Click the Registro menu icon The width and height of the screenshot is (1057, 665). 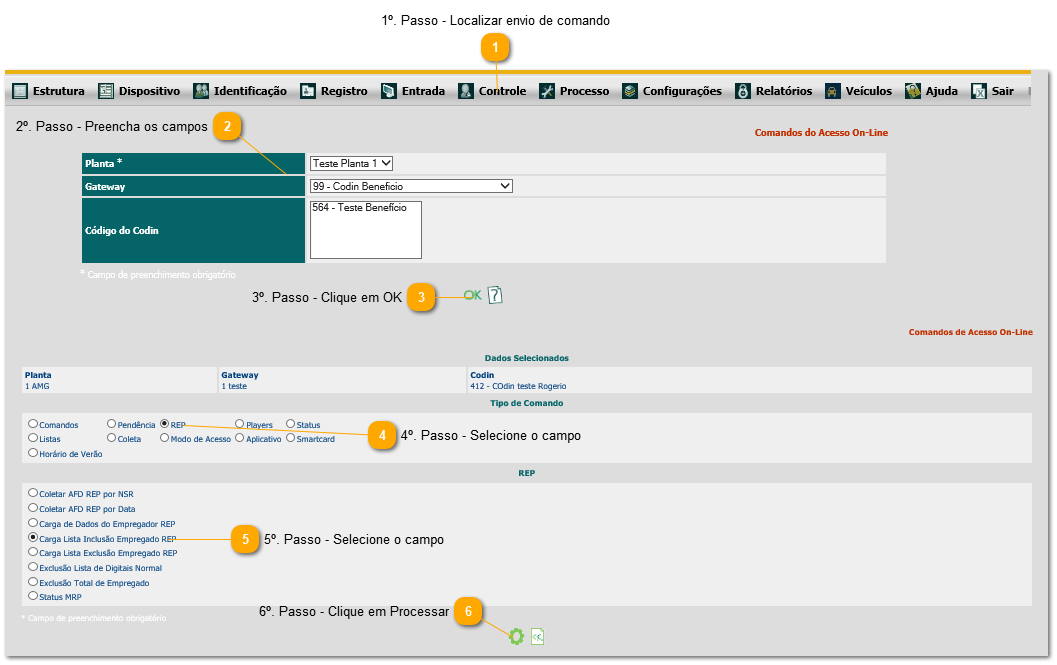(x=308, y=91)
